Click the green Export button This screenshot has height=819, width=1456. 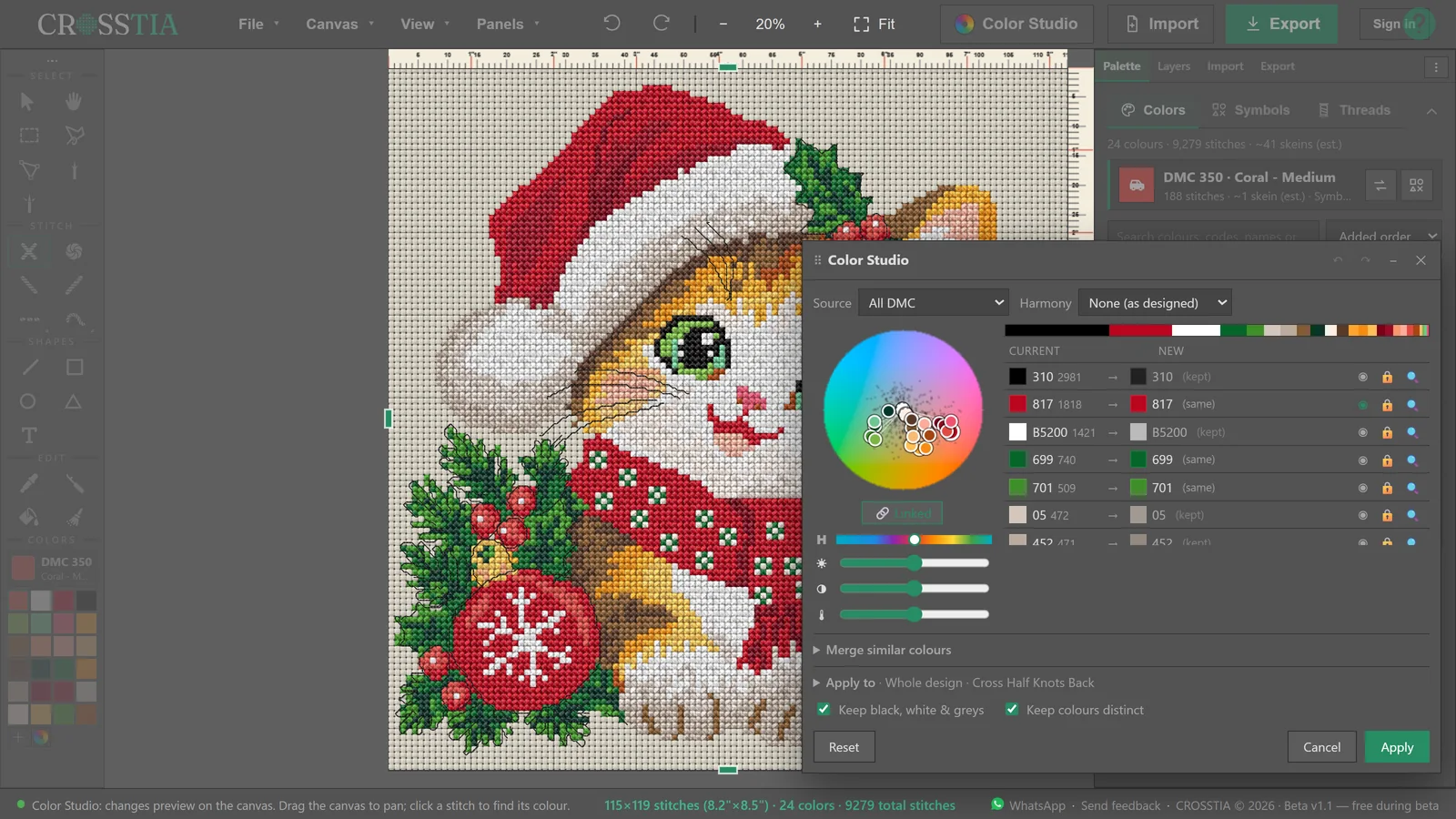pyautogui.click(x=1281, y=25)
